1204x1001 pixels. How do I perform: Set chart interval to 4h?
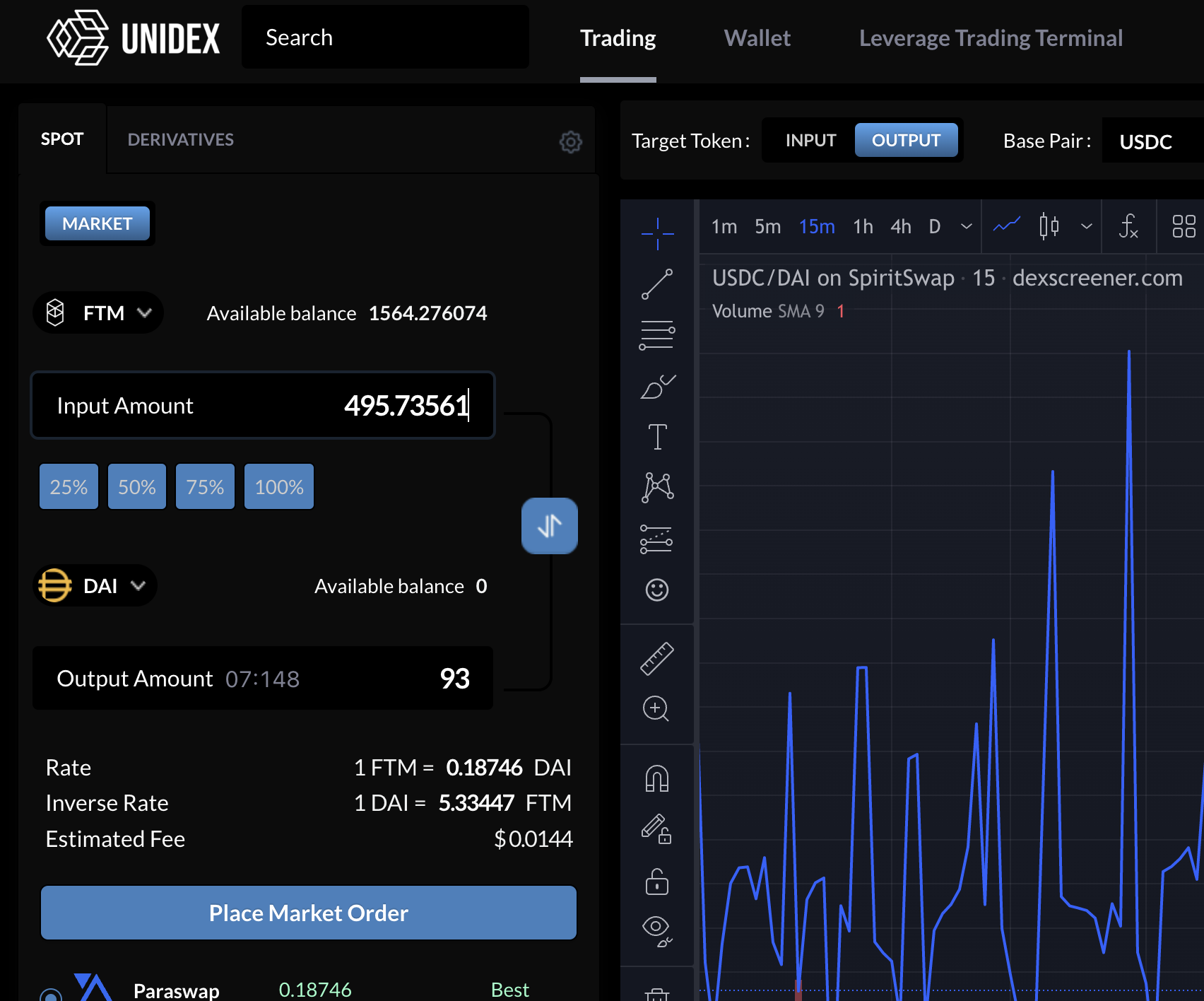[x=900, y=226]
